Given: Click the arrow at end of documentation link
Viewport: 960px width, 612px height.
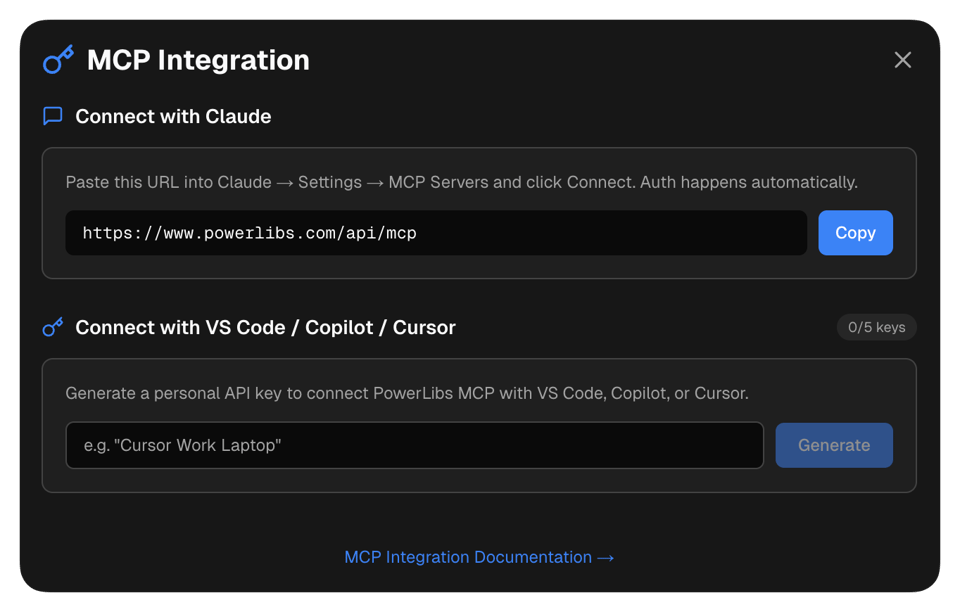Looking at the screenshot, I should tap(605, 557).
